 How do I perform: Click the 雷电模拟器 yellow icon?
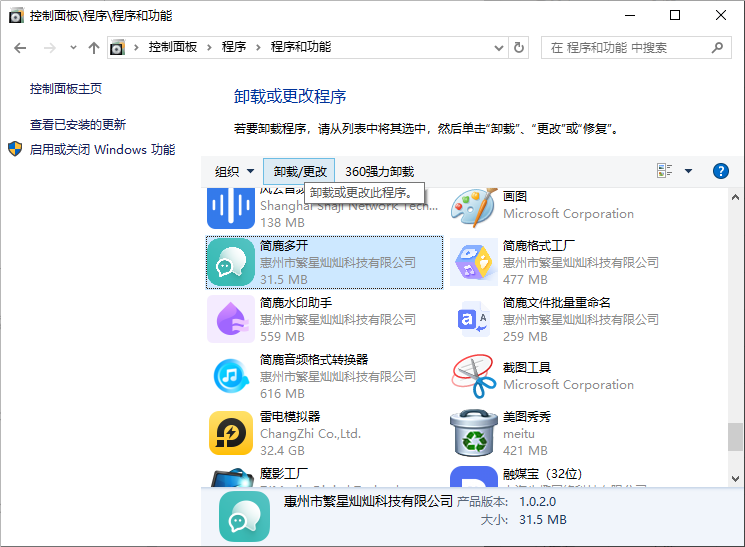pos(231,433)
